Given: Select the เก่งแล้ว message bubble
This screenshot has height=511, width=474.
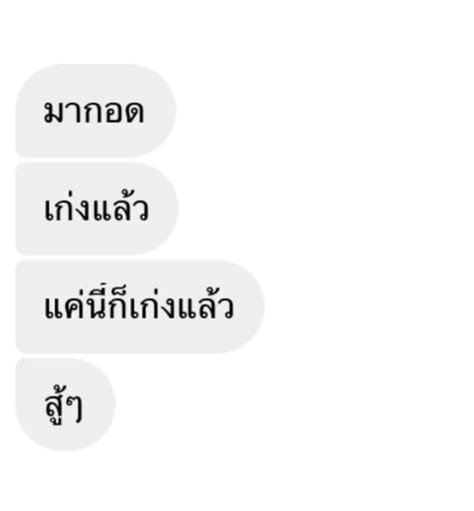Looking at the screenshot, I should 97,208.
